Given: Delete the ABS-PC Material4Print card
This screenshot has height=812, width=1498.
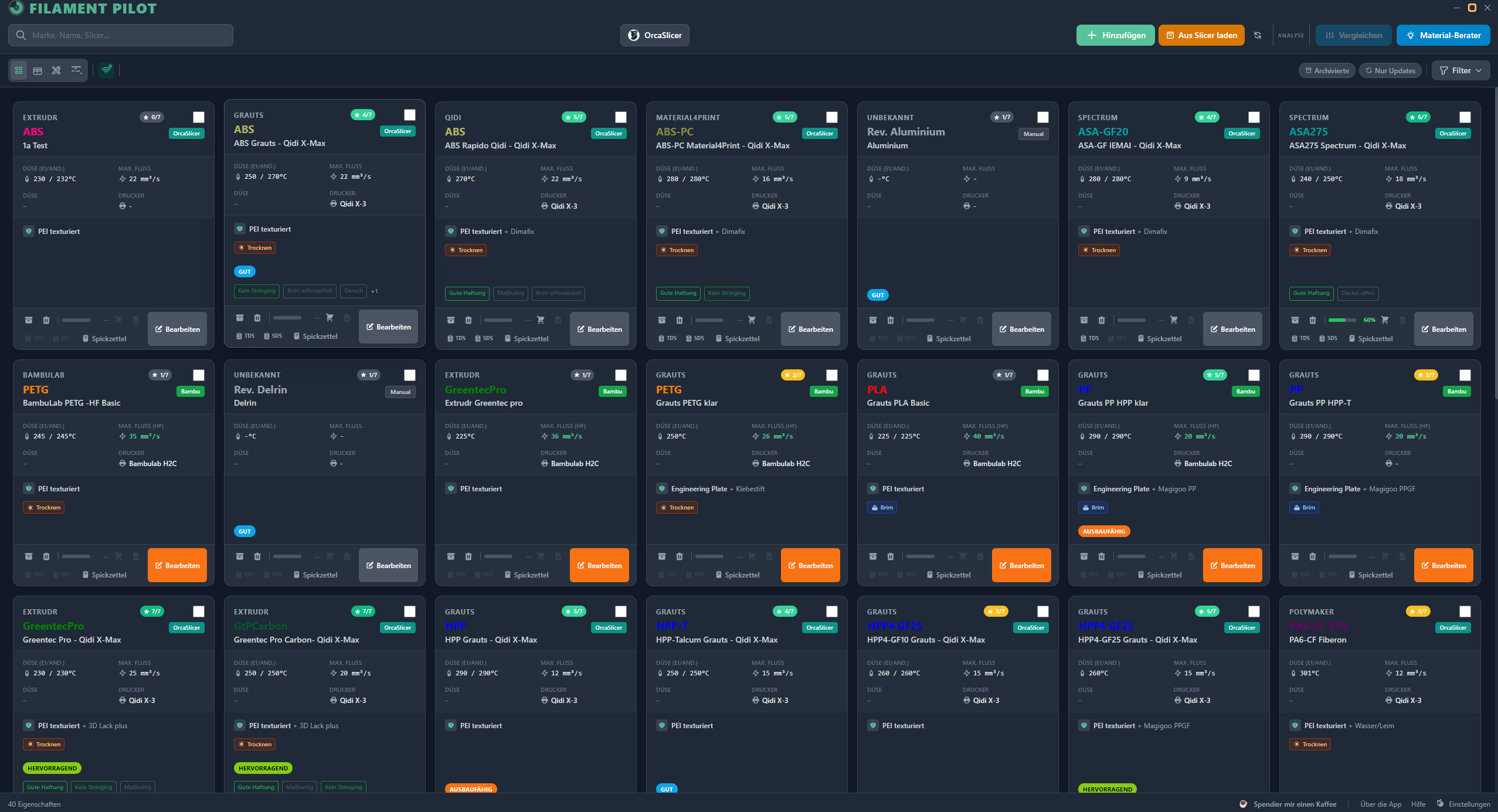Looking at the screenshot, I should tap(680, 320).
